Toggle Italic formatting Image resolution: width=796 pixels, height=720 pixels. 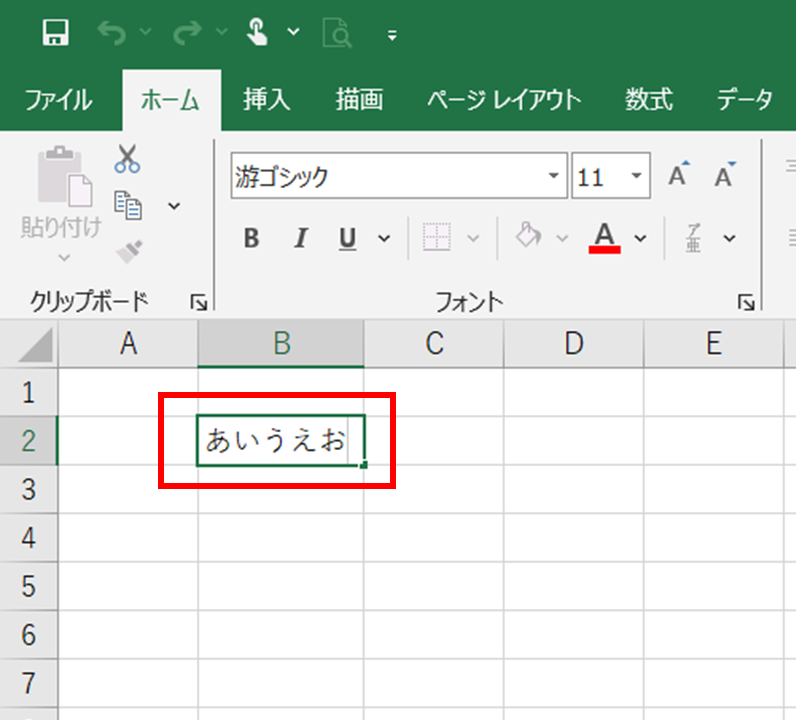pos(300,238)
